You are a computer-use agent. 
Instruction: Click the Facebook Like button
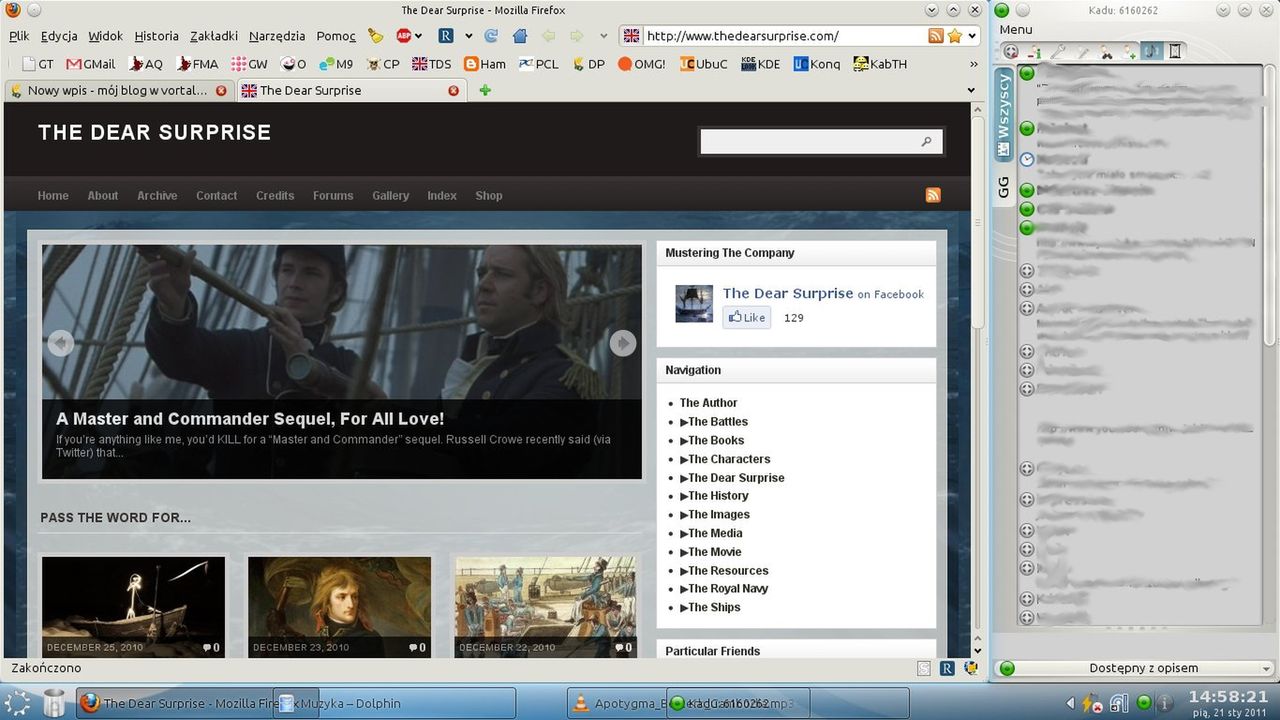pos(747,318)
